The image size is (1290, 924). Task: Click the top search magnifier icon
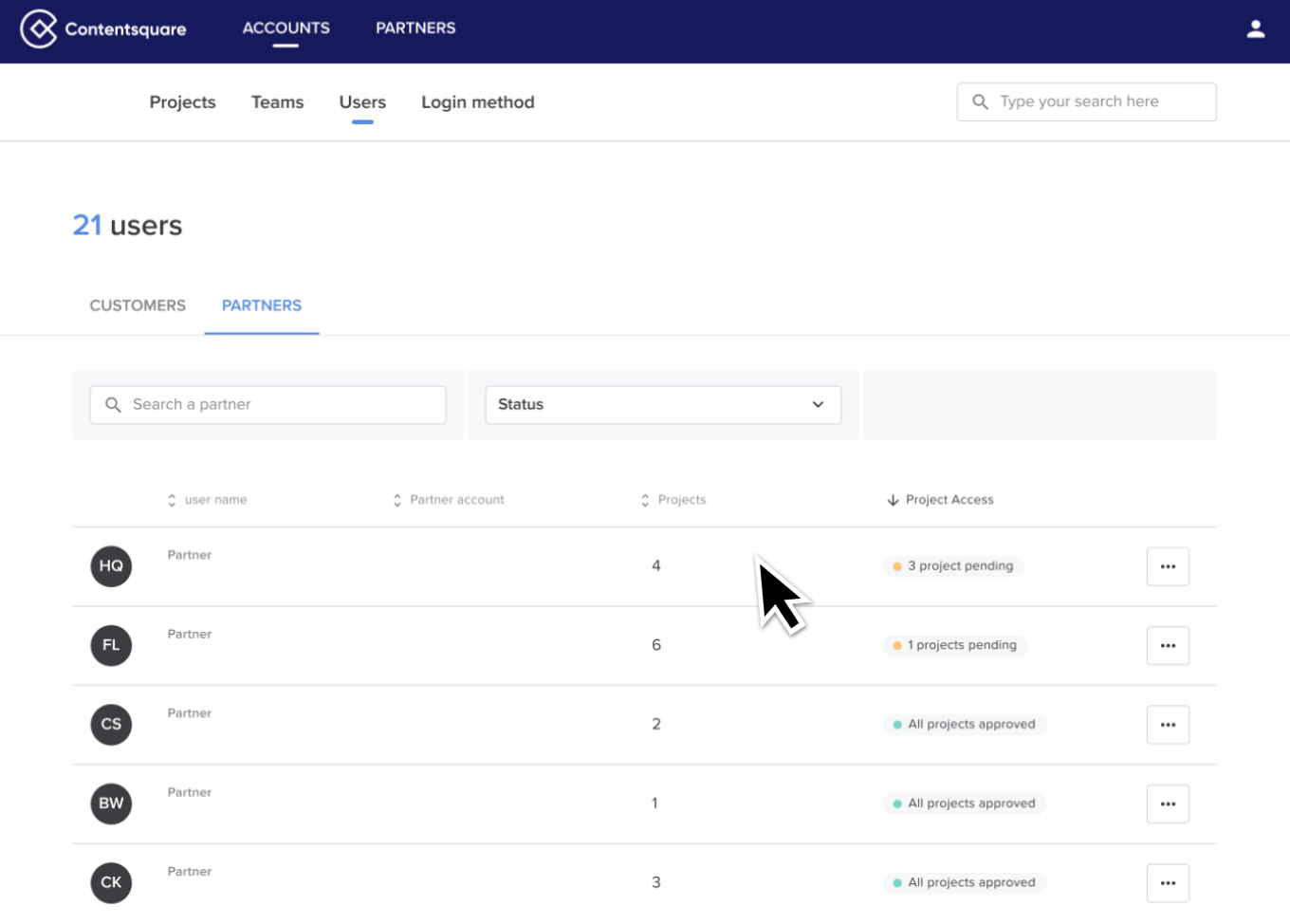tap(980, 102)
